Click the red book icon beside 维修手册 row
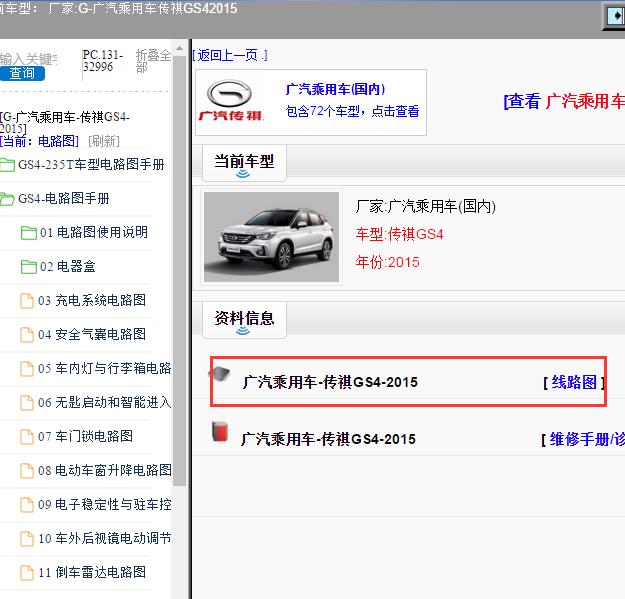Viewport: 625px width, 599px height. coord(220,432)
